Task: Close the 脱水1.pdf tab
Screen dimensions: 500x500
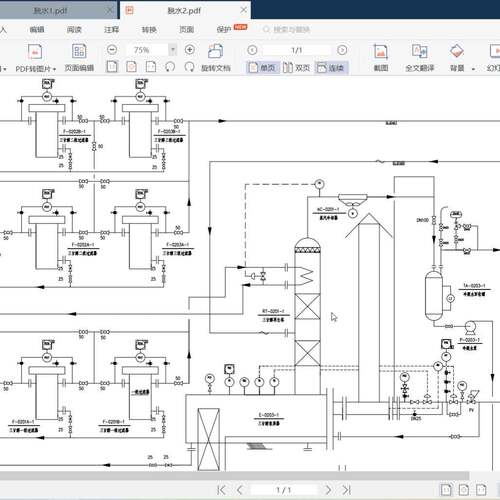Action: 109,11
